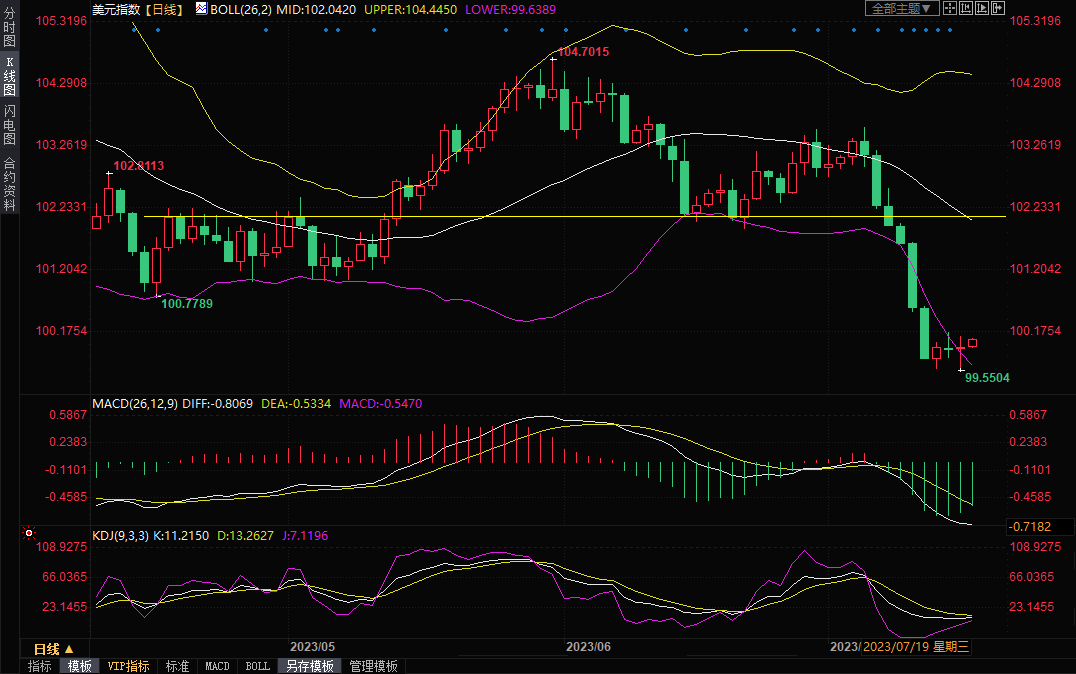Click the last blue dot event marker at top

[x=949, y=30]
